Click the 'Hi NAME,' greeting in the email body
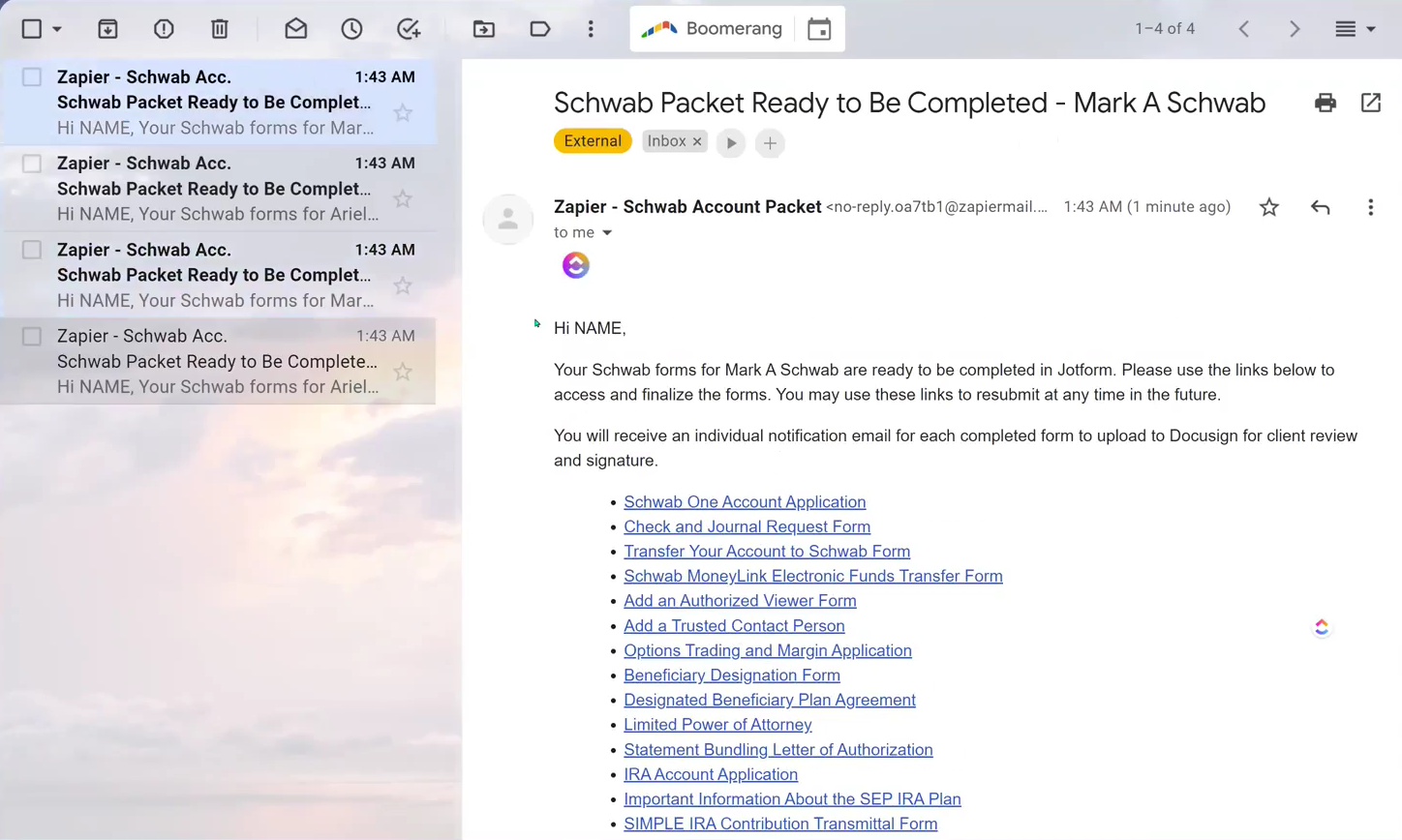This screenshot has width=1402, height=840. tap(590, 329)
